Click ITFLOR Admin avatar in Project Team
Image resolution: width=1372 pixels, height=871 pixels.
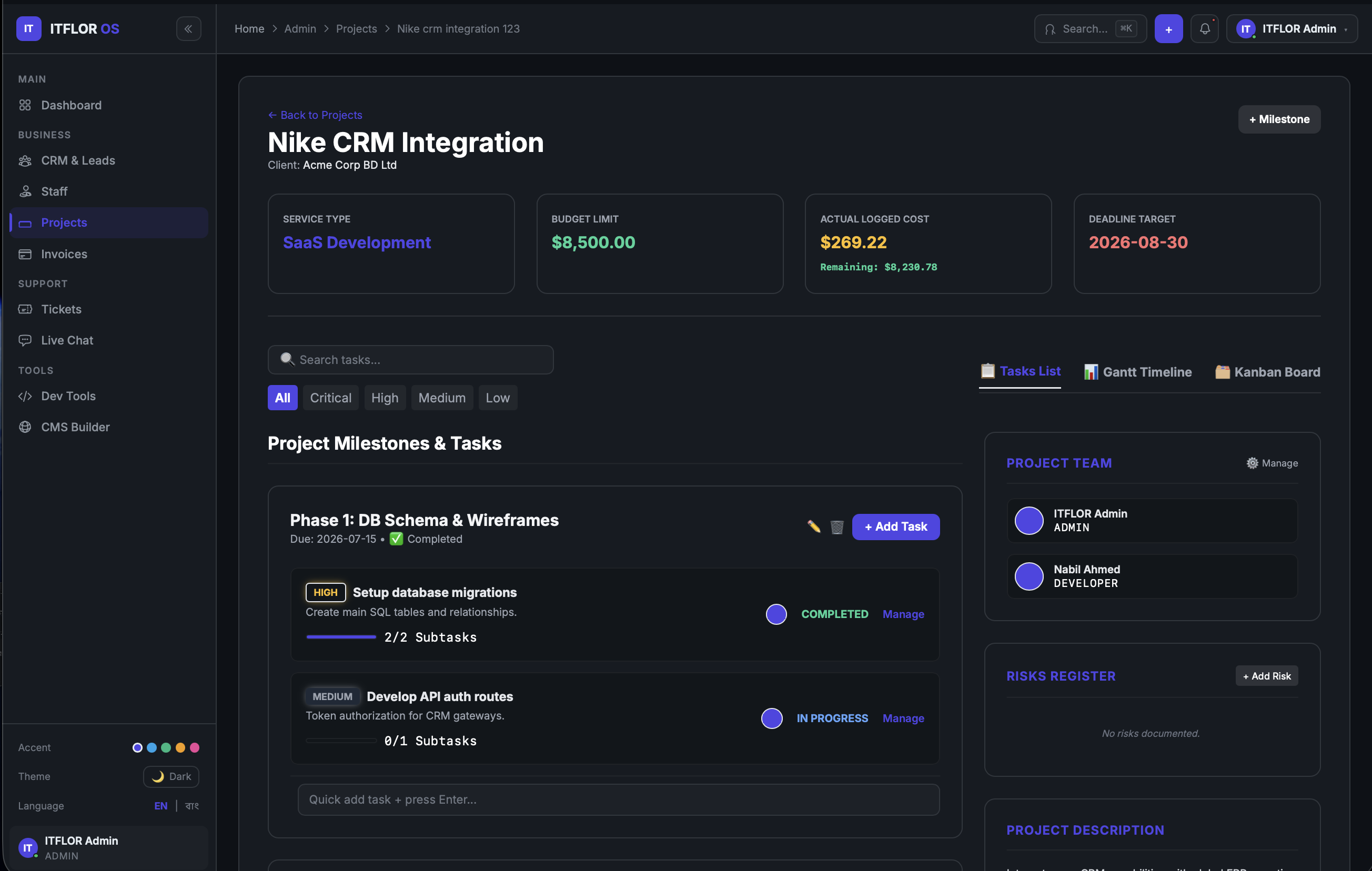pyautogui.click(x=1029, y=521)
